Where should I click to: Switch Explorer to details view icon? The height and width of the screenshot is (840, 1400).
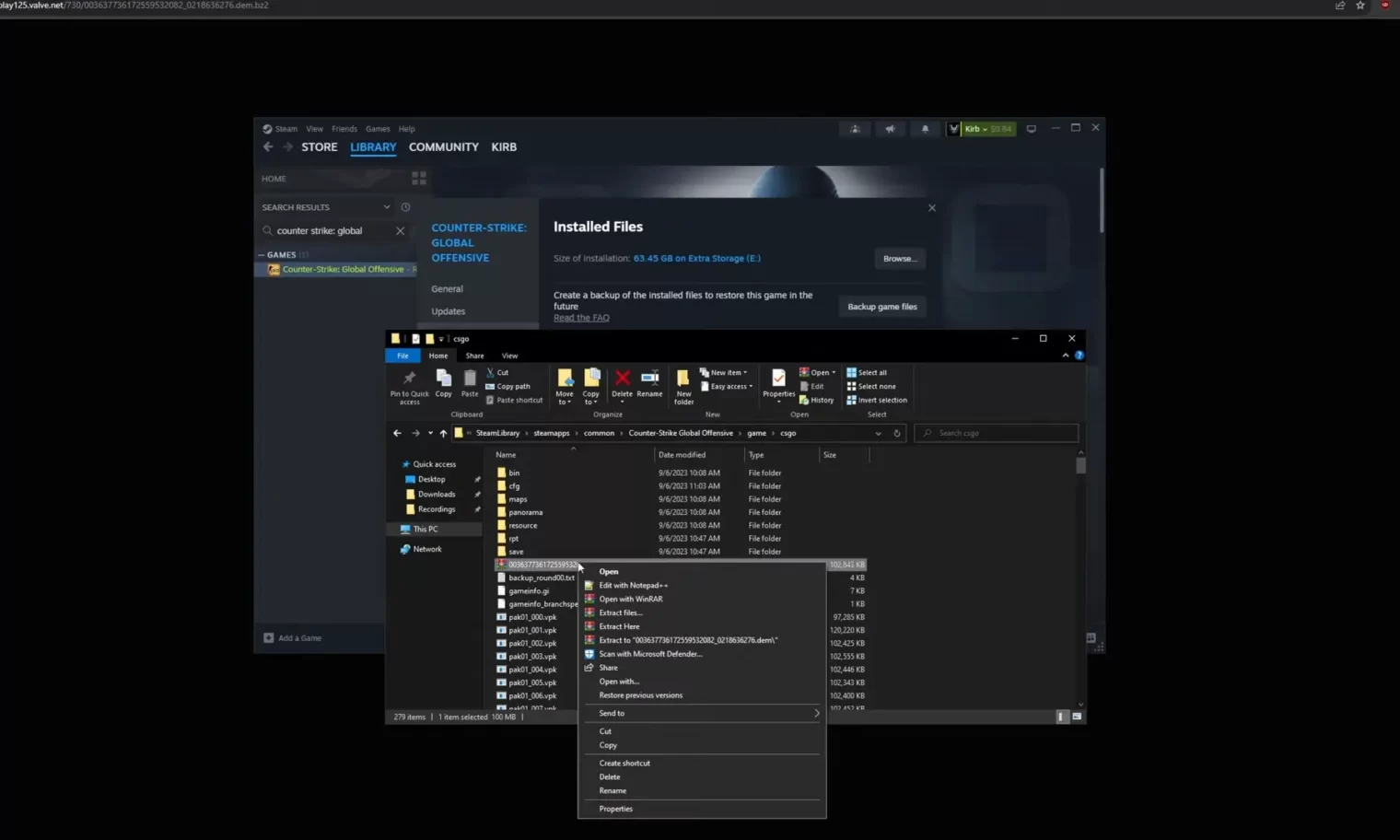point(1061,717)
